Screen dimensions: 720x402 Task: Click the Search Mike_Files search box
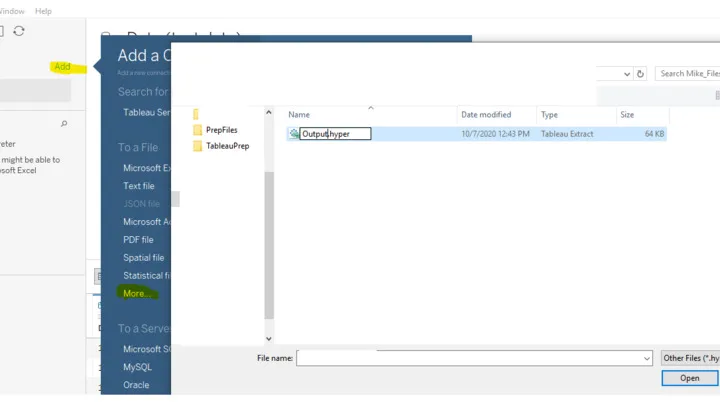688,74
